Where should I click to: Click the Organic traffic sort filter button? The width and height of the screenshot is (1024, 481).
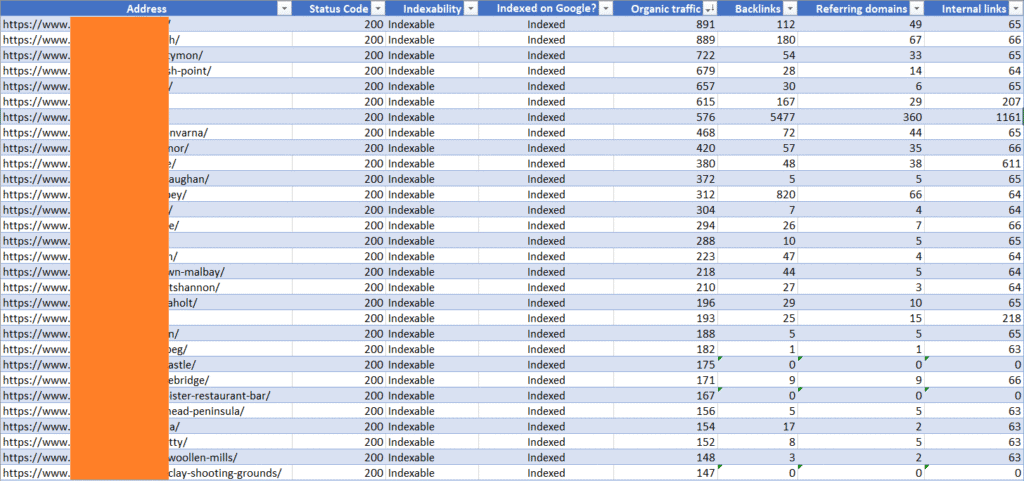point(707,8)
